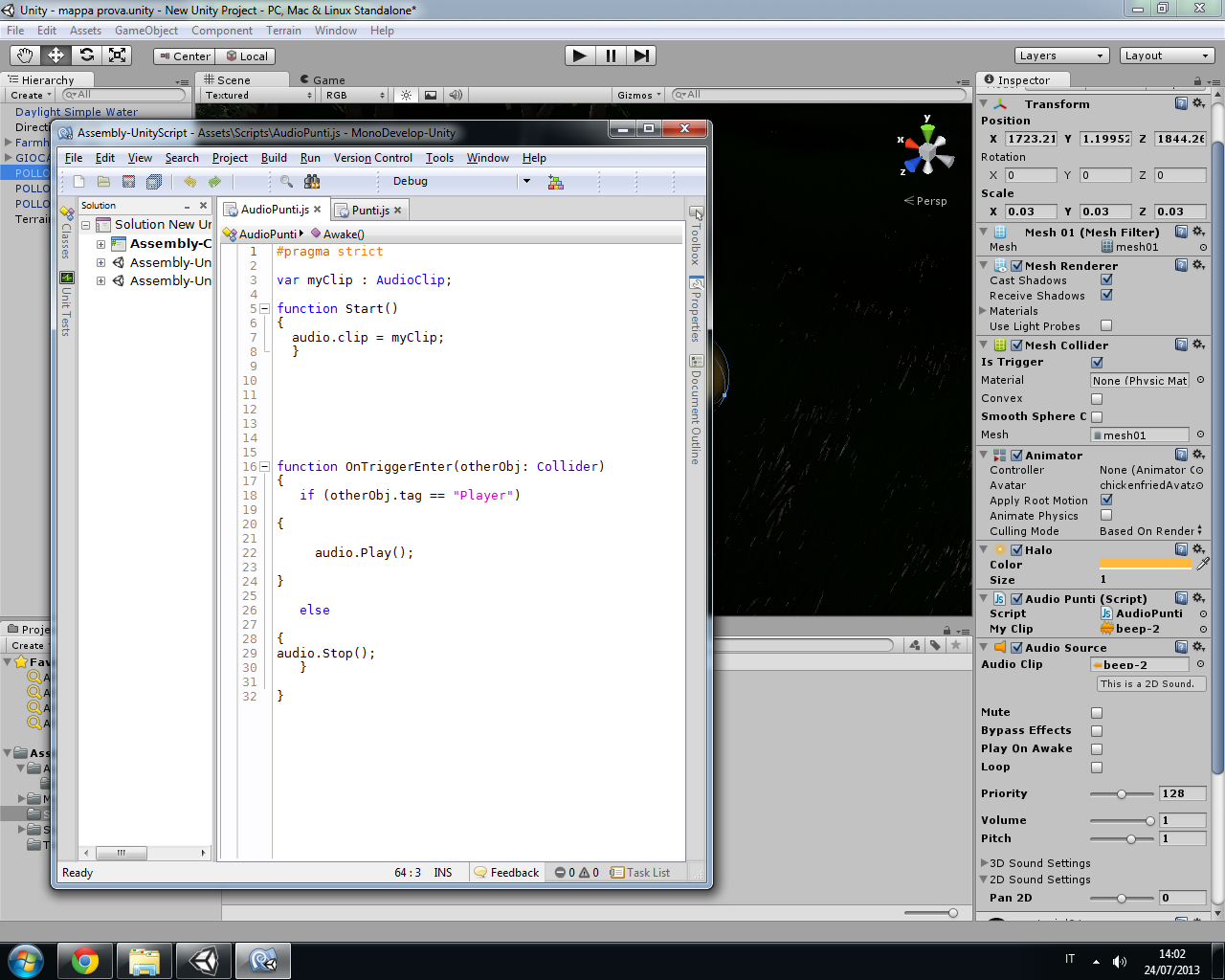
Task: Open Mesh Collider help book icon
Action: (1181, 345)
